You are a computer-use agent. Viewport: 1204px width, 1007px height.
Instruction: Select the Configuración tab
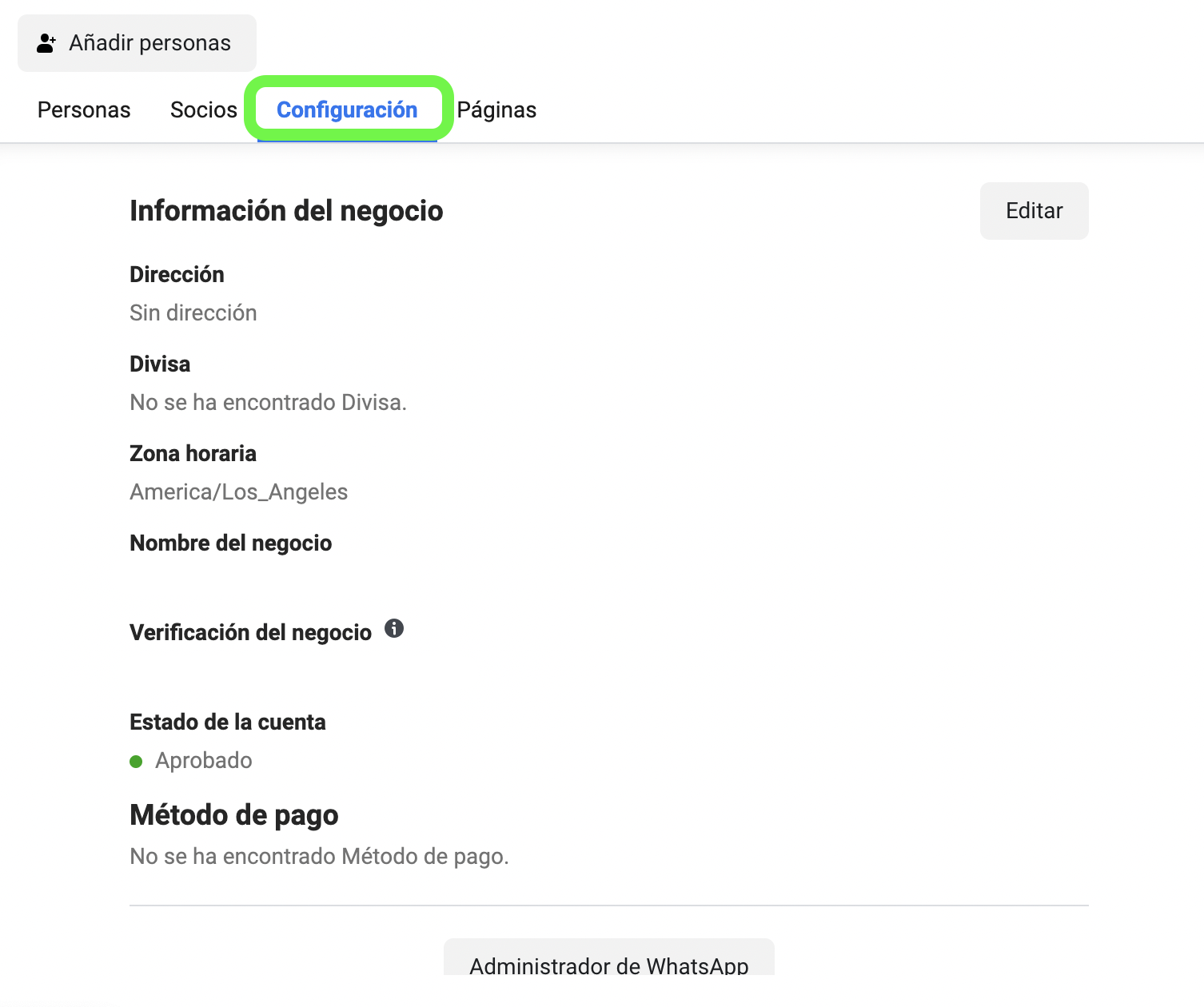347,109
